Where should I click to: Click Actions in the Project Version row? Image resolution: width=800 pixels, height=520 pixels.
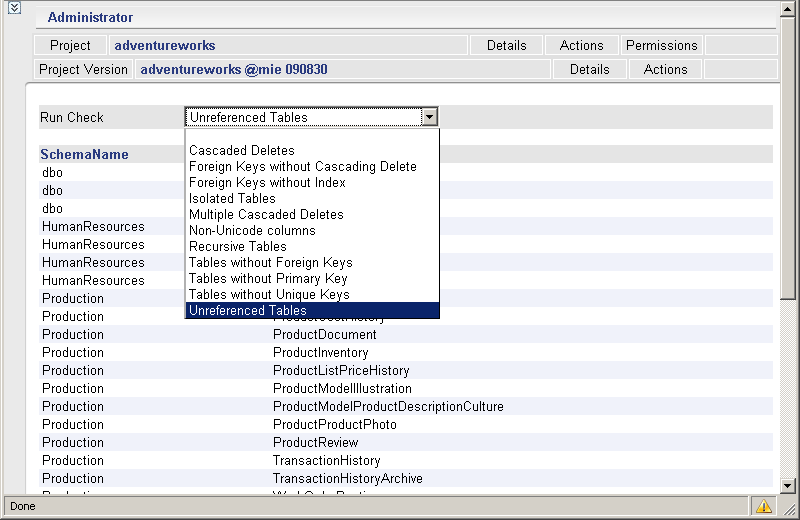[665, 69]
